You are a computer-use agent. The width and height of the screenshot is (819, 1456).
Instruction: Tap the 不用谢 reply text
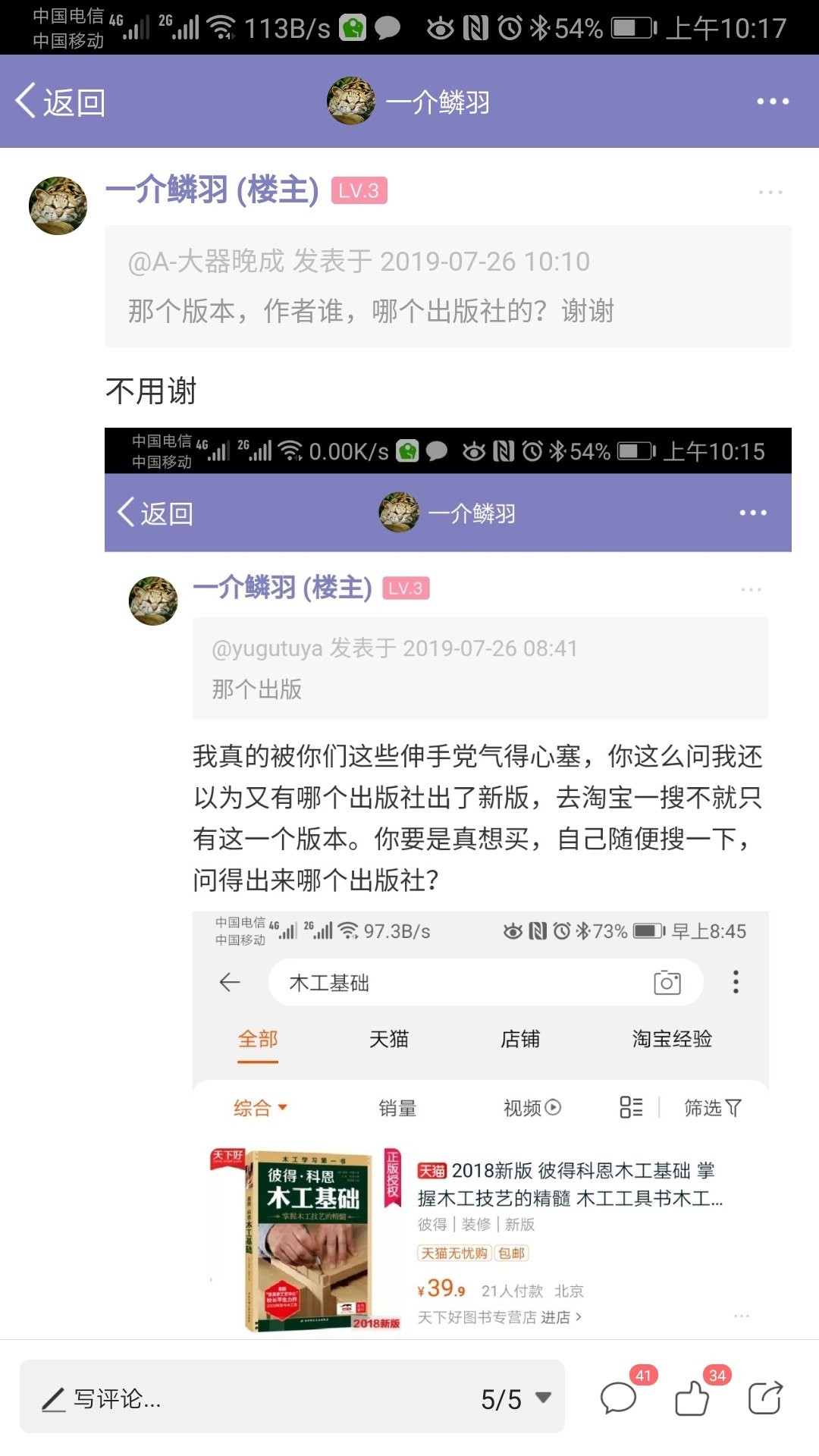[x=151, y=391]
